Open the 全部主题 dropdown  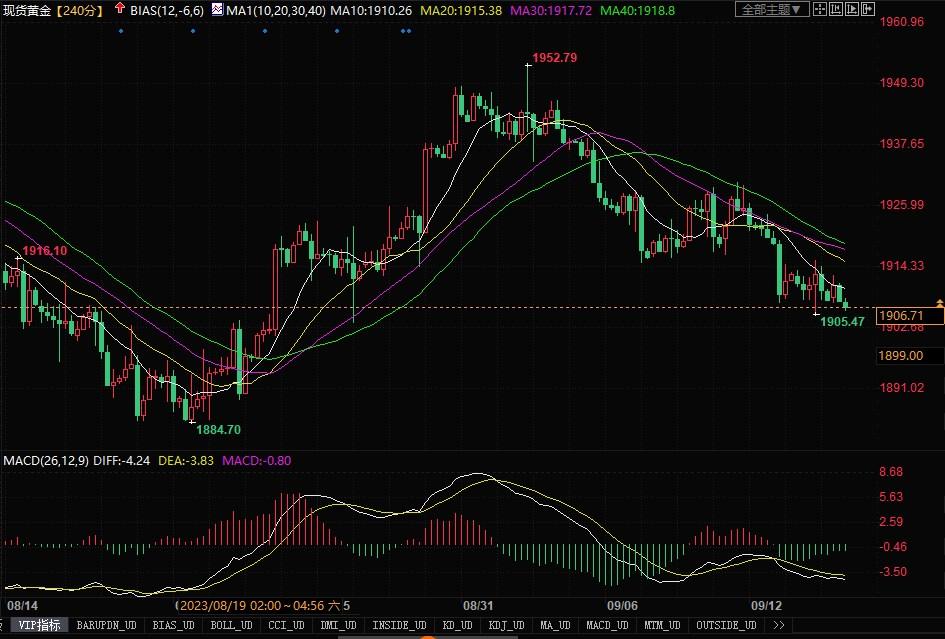click(x=772, y=9)
